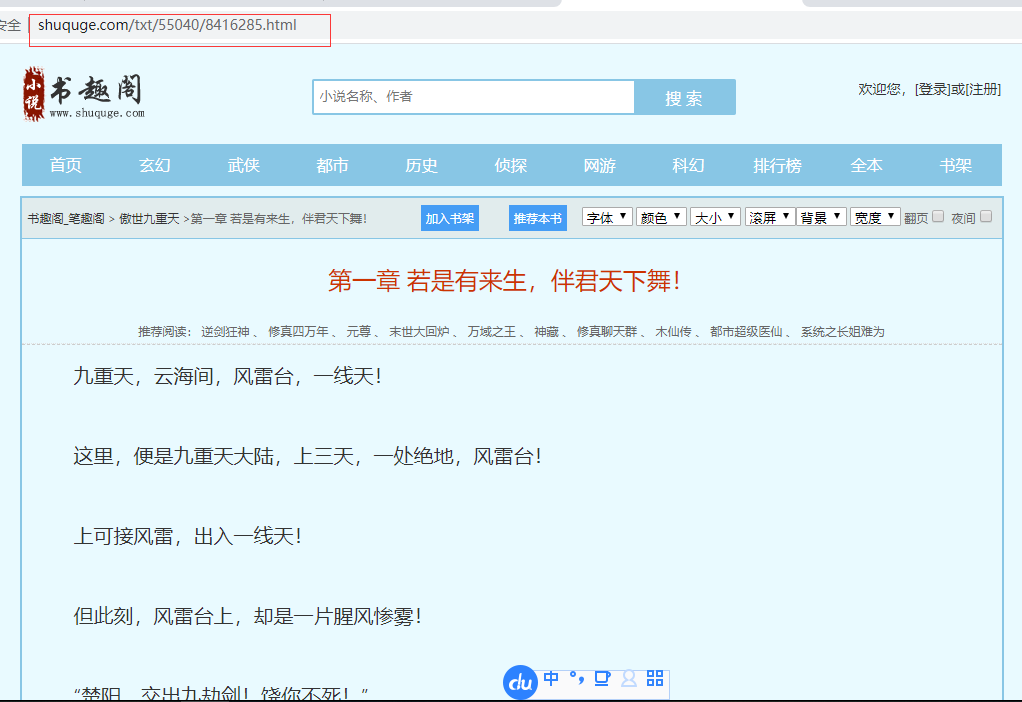This screenshot has height=702, width=1022.
Task: Open the 玄幻 category
Action: pos(155,165)
